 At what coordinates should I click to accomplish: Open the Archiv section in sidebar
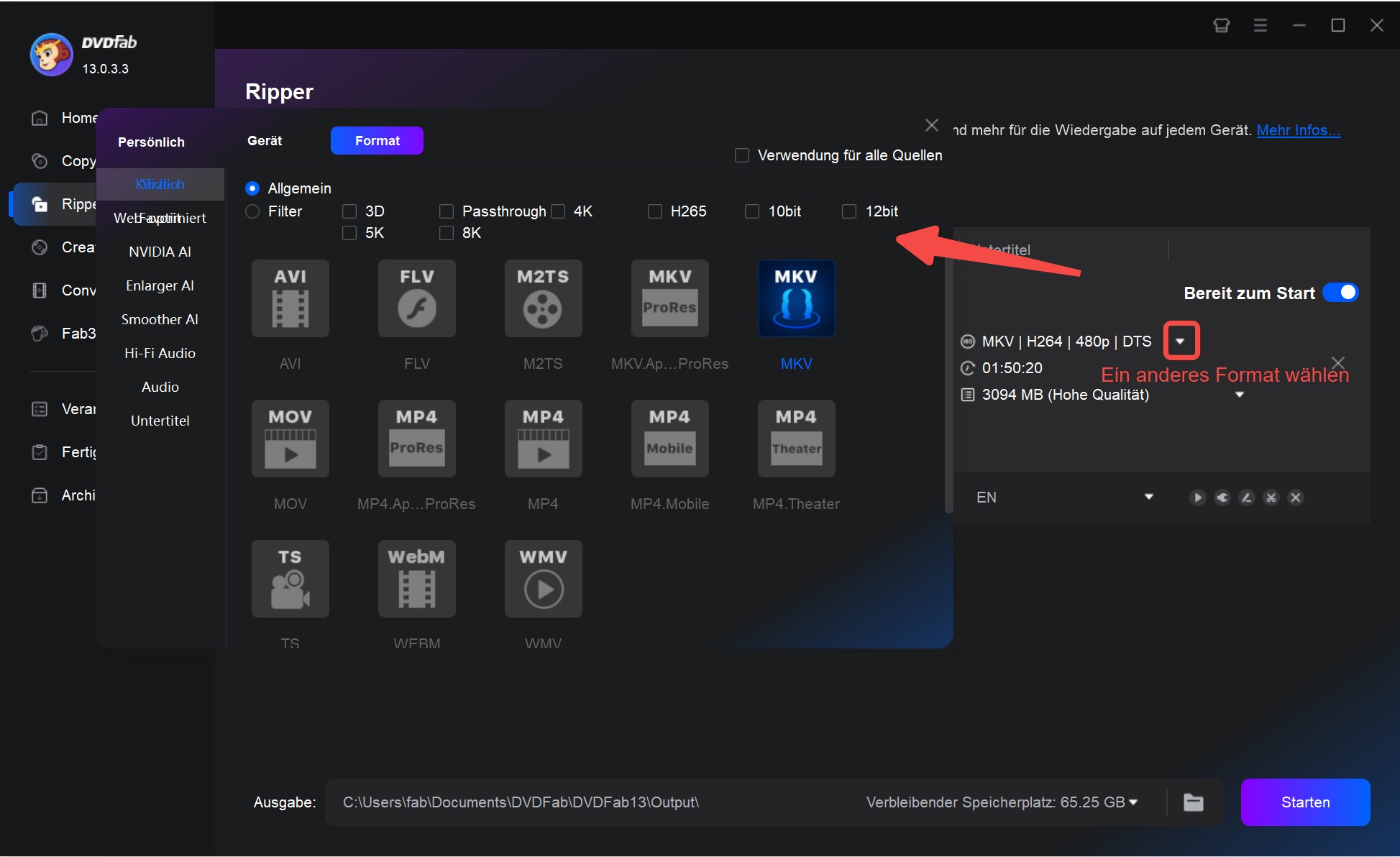pyautogui.click(x=64, y=495)
